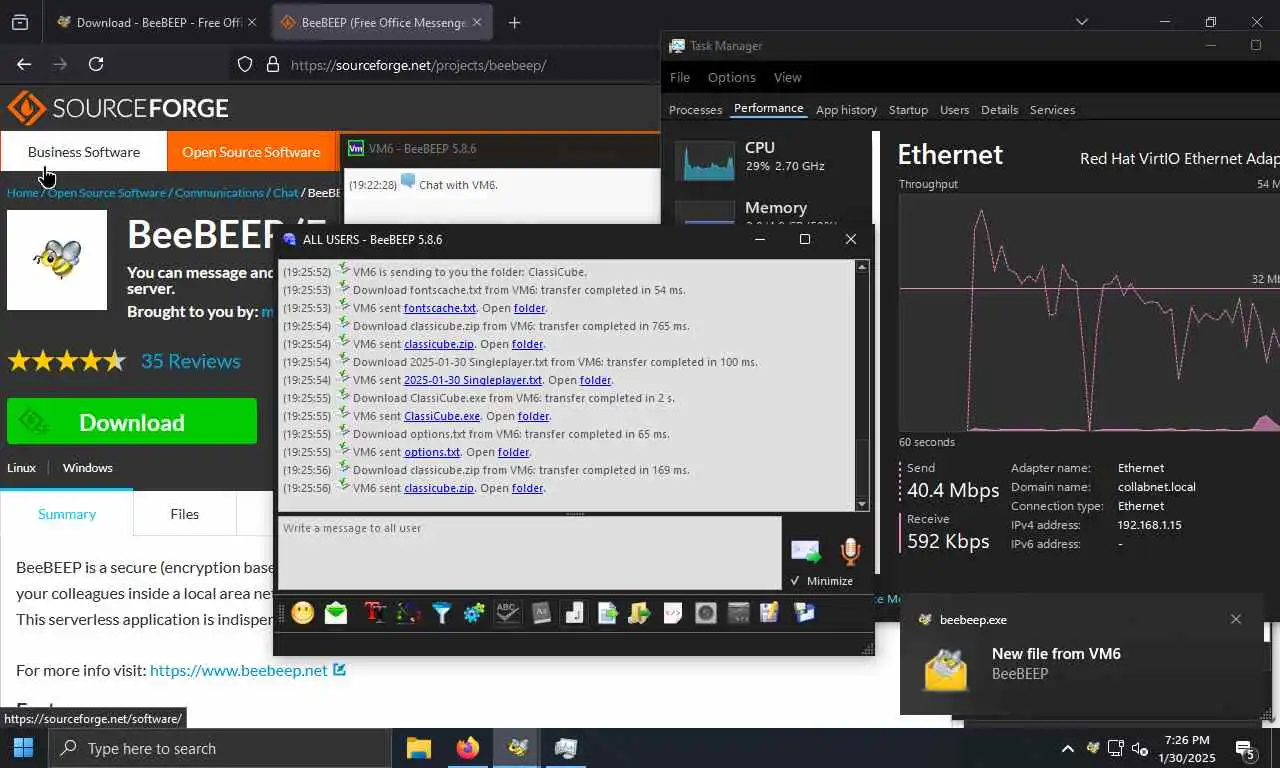
Task: Go back in Firefox
Action: pos(24,64)
